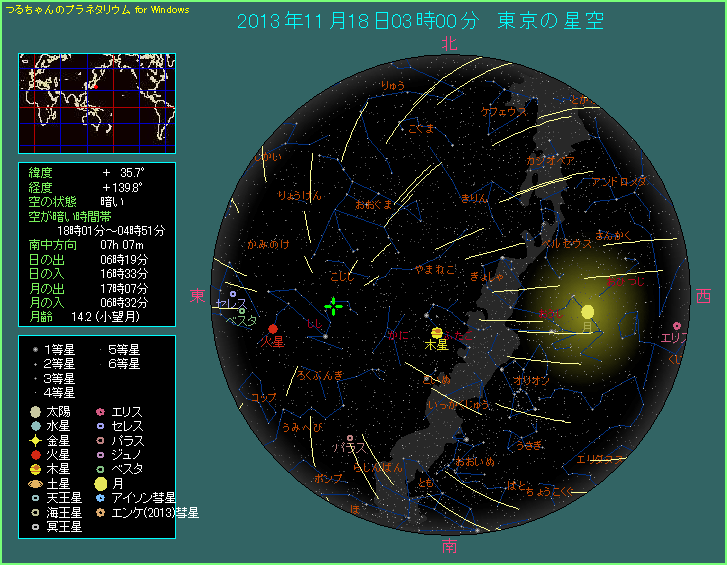Viewport: 727px width, 565px height.
Task: Select the Mercury (水星) icon in the legend
Action: pyautogui.click(x=36, y=426)
